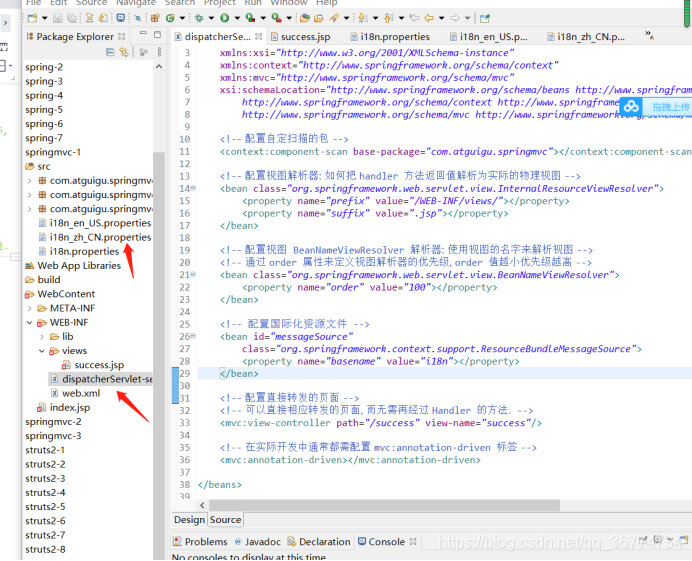
Task: Collapse the bean fold marker on line 26
Action: pyautogui.click(x=193, y=336)
